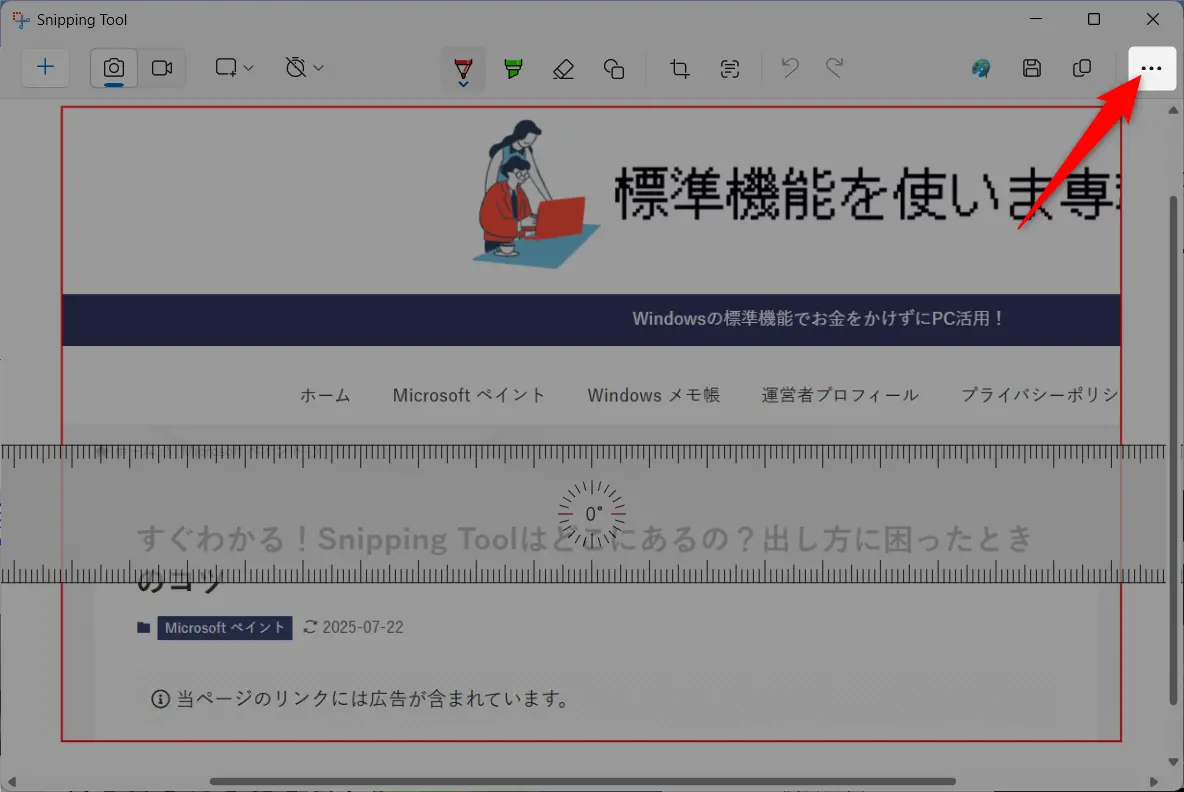Image resolution: width=1184 pixels, height=792 pixels.
Task: Undo the last edit
Action: coord(790,69)
